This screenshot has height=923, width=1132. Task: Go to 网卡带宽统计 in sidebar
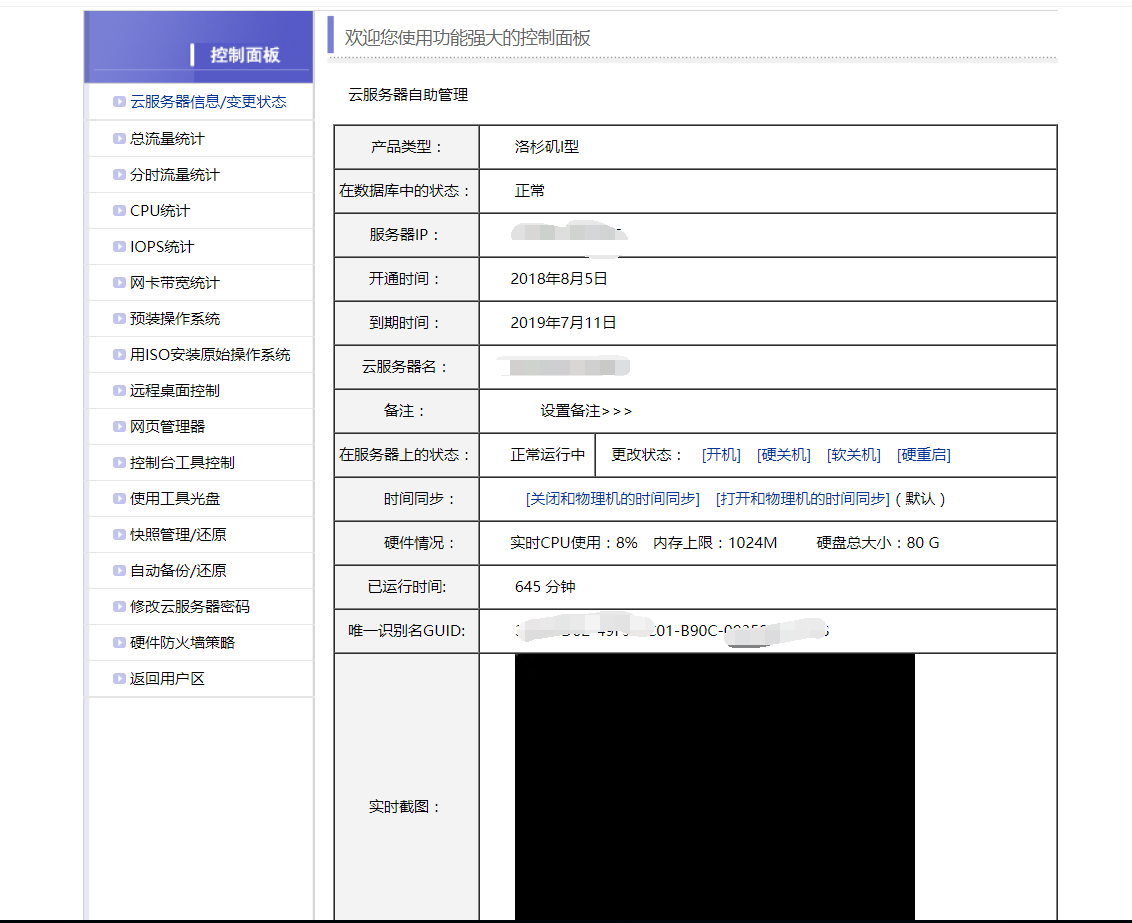(x=175, y=283)
